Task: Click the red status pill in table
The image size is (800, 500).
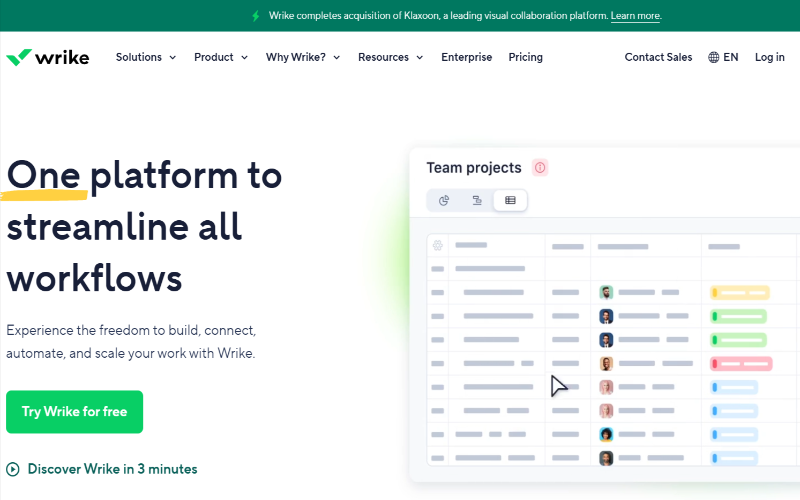Action: click(741, 363)
